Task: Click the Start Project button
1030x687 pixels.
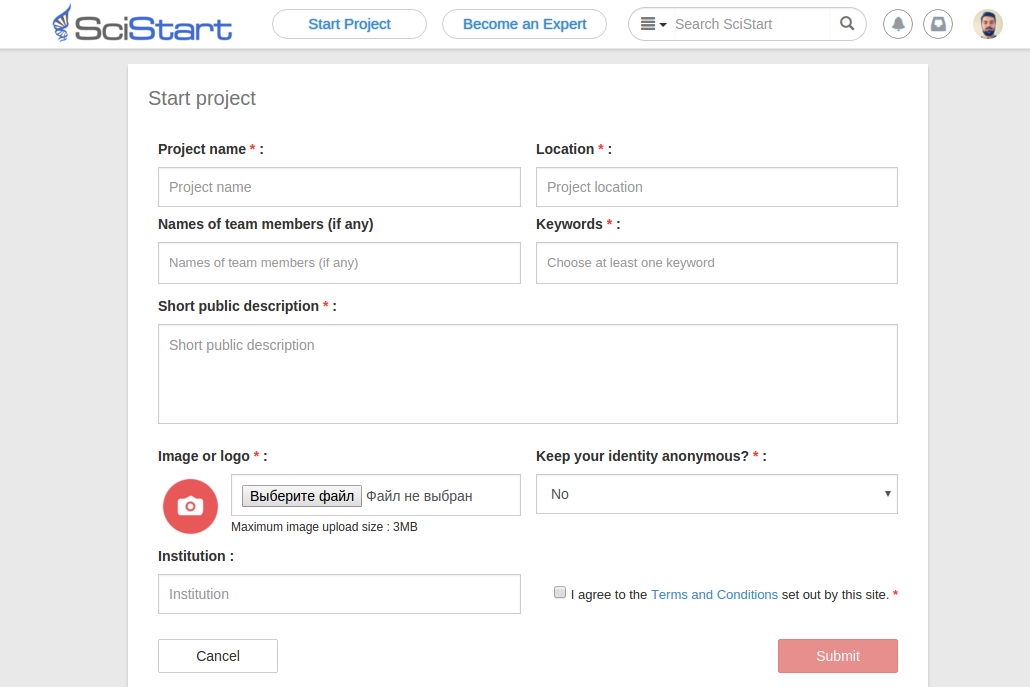Action: 349,24
